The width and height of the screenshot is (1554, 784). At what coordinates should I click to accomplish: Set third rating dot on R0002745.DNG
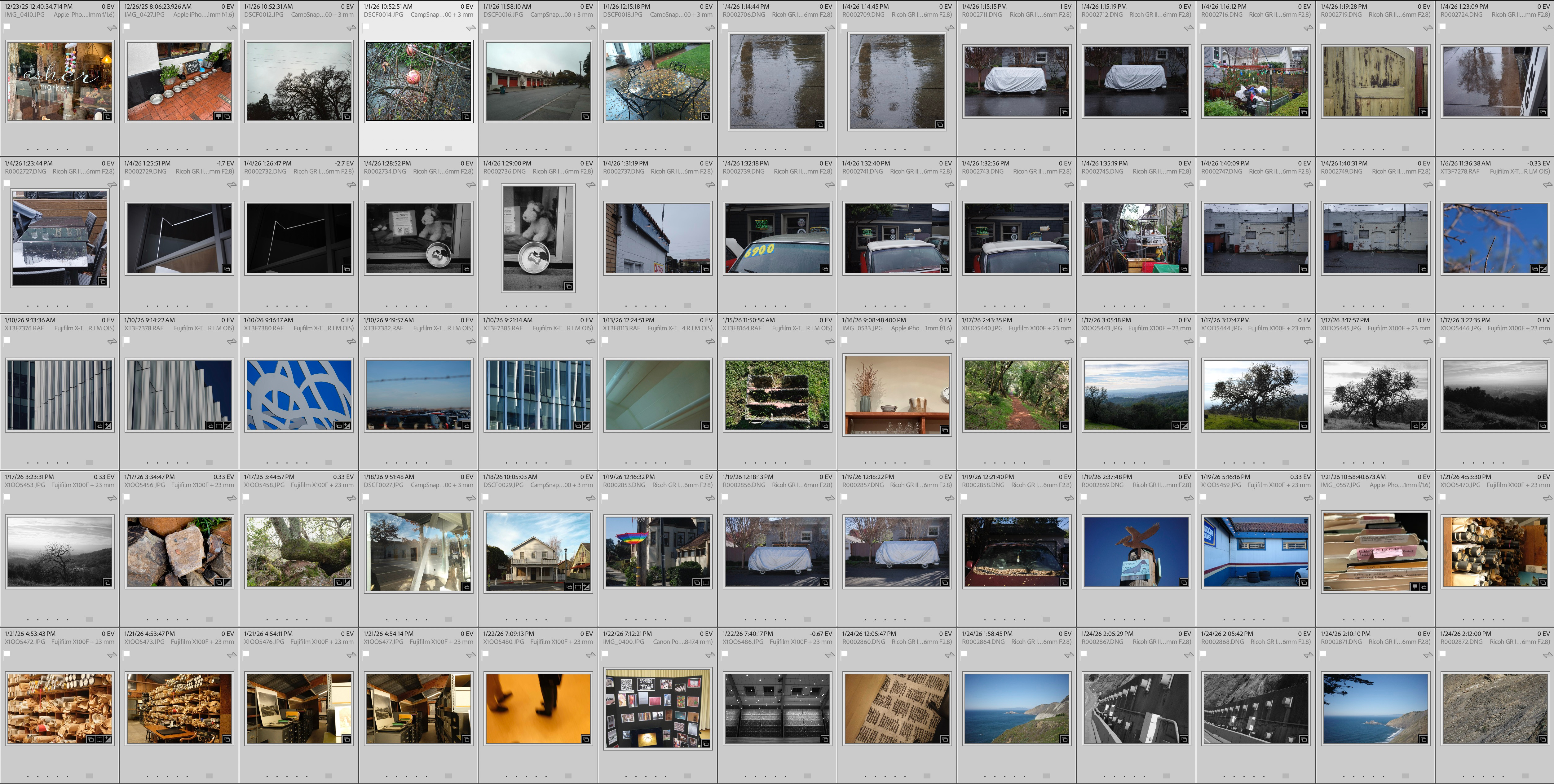click(1124, 306)
